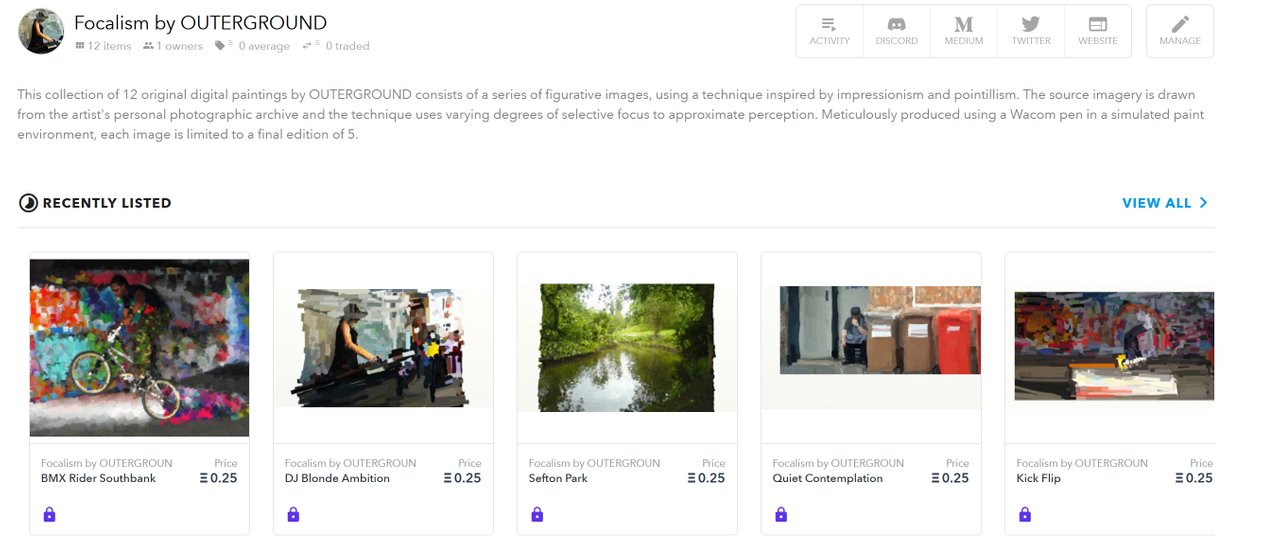Click collection name above Sefton Park
The image size is (1280, 543).
tap(595, 463)
